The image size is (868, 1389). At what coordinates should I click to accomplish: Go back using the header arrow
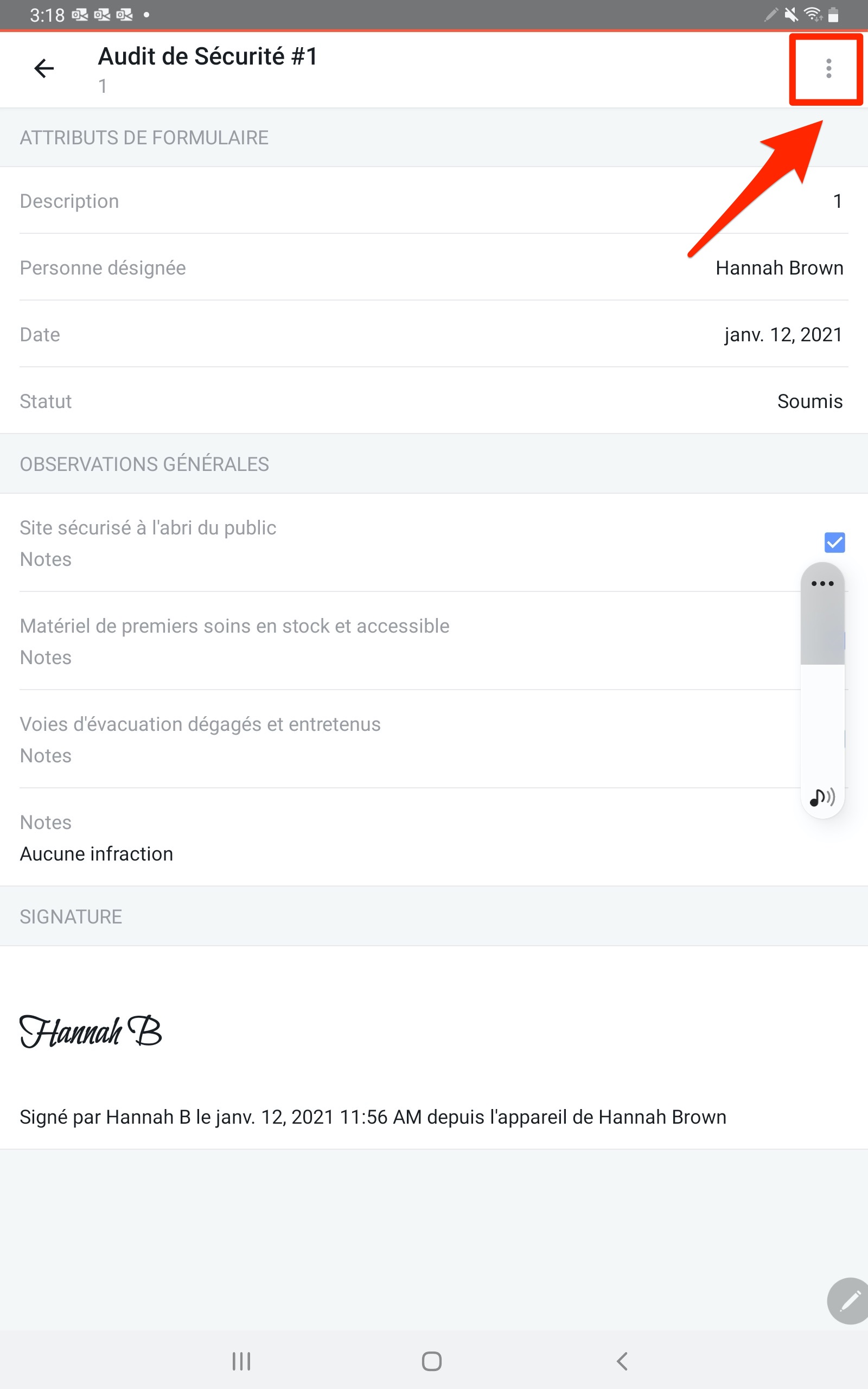pyautogui.click(x=44, y=68)
